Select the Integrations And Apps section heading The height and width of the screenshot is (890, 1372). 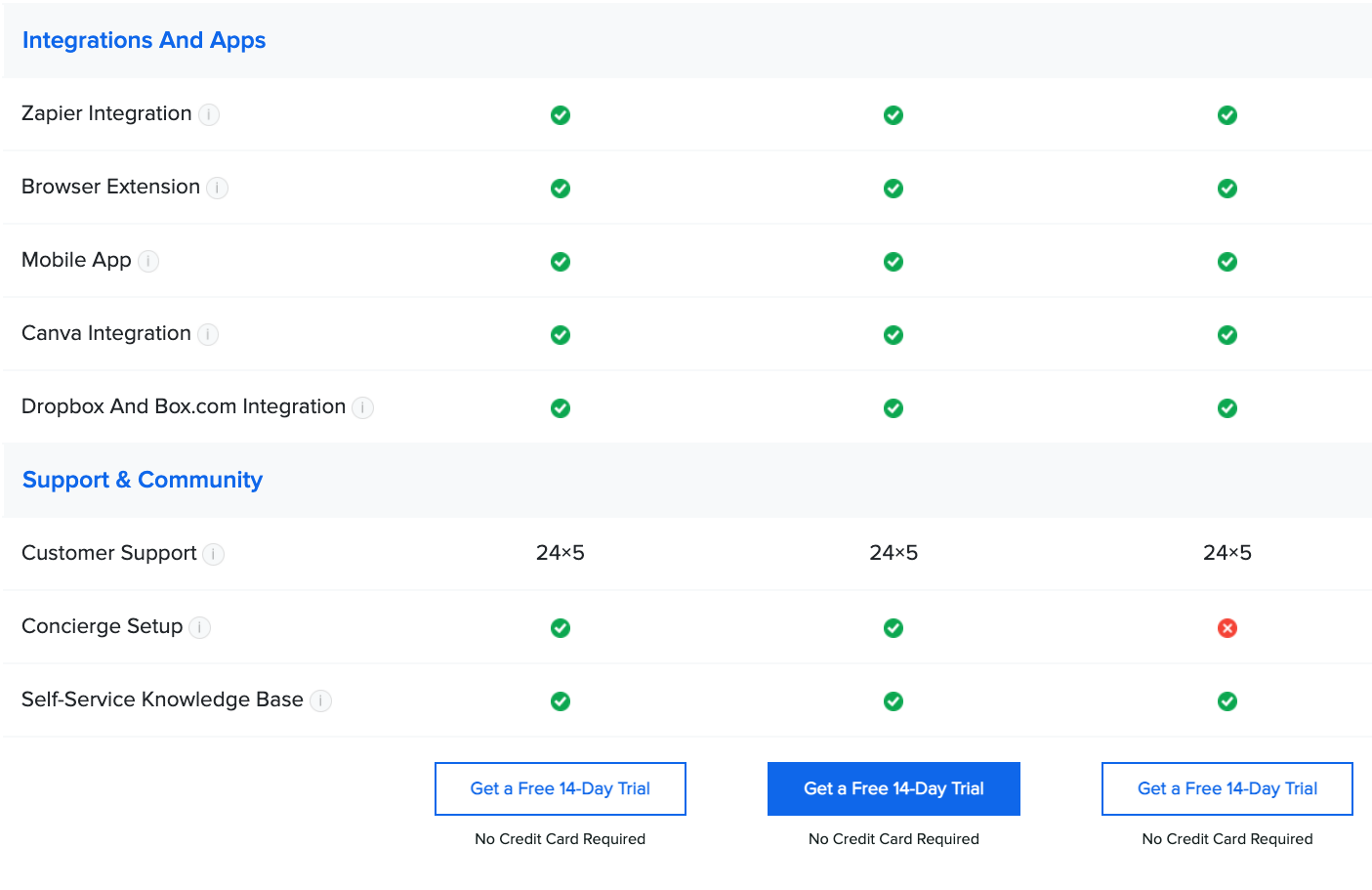[x=144, y=40]
